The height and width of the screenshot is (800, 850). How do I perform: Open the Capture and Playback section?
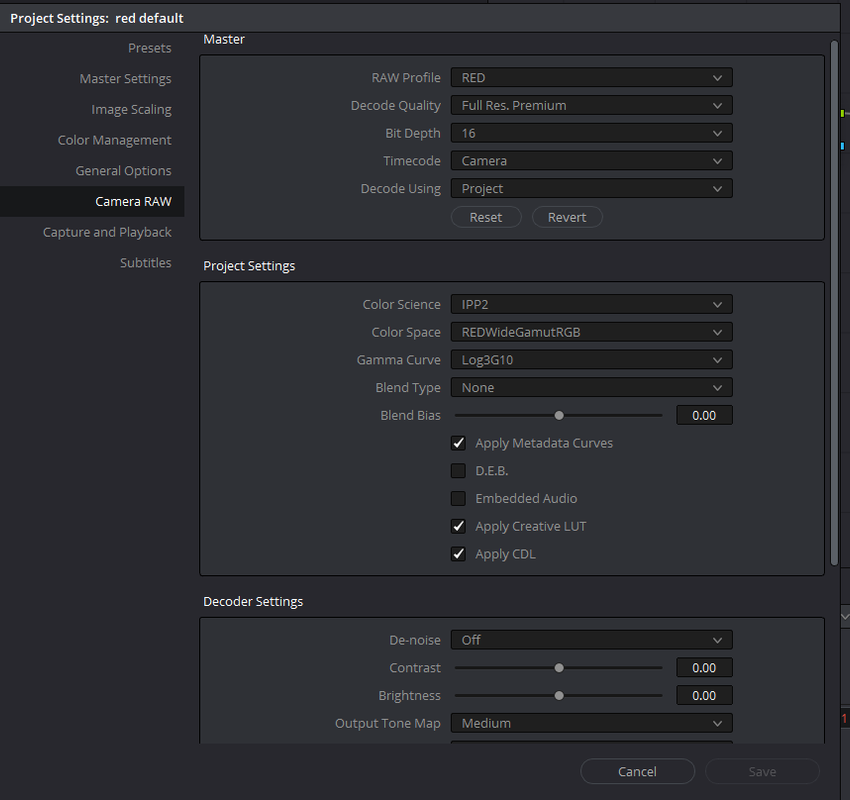pyautogui.click(x=107, y=232)
